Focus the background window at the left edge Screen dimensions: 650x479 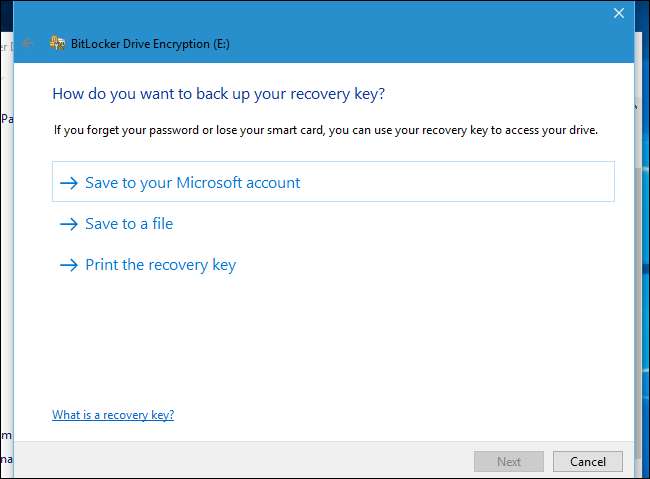point(6,250)
